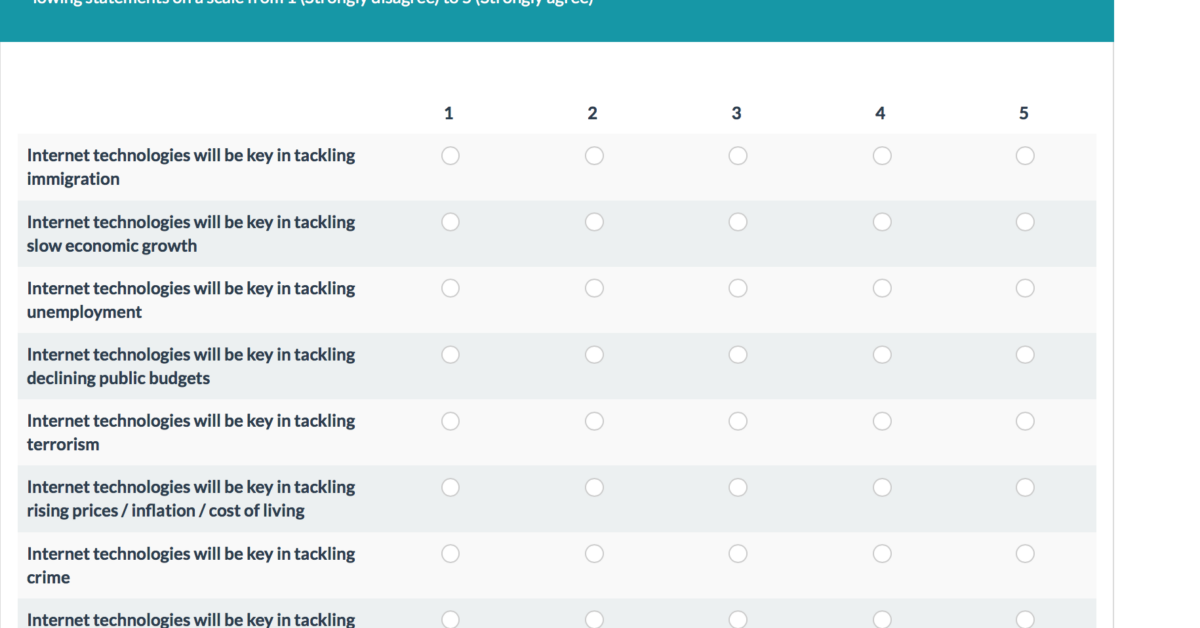This screenshot has height=628, width=1200.
Task: Choose rating 3 for tackling terrorism
Action: (738, 421)
